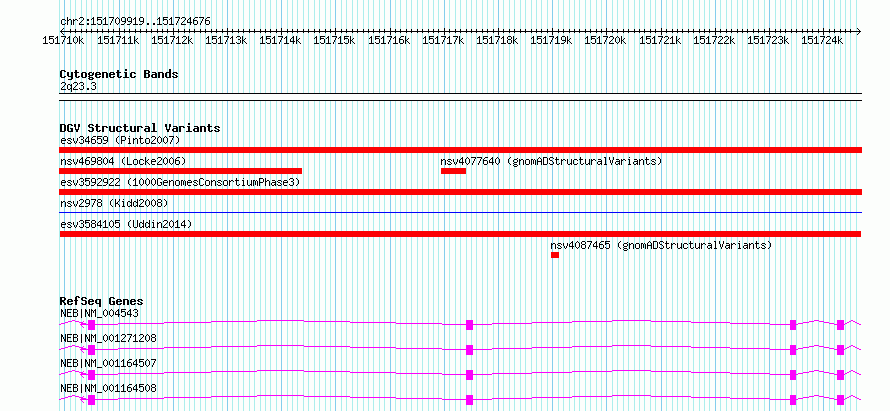890x411 pixels.
Task: Click the 151715k ruler tick label
Action: (x=334, y=41)
